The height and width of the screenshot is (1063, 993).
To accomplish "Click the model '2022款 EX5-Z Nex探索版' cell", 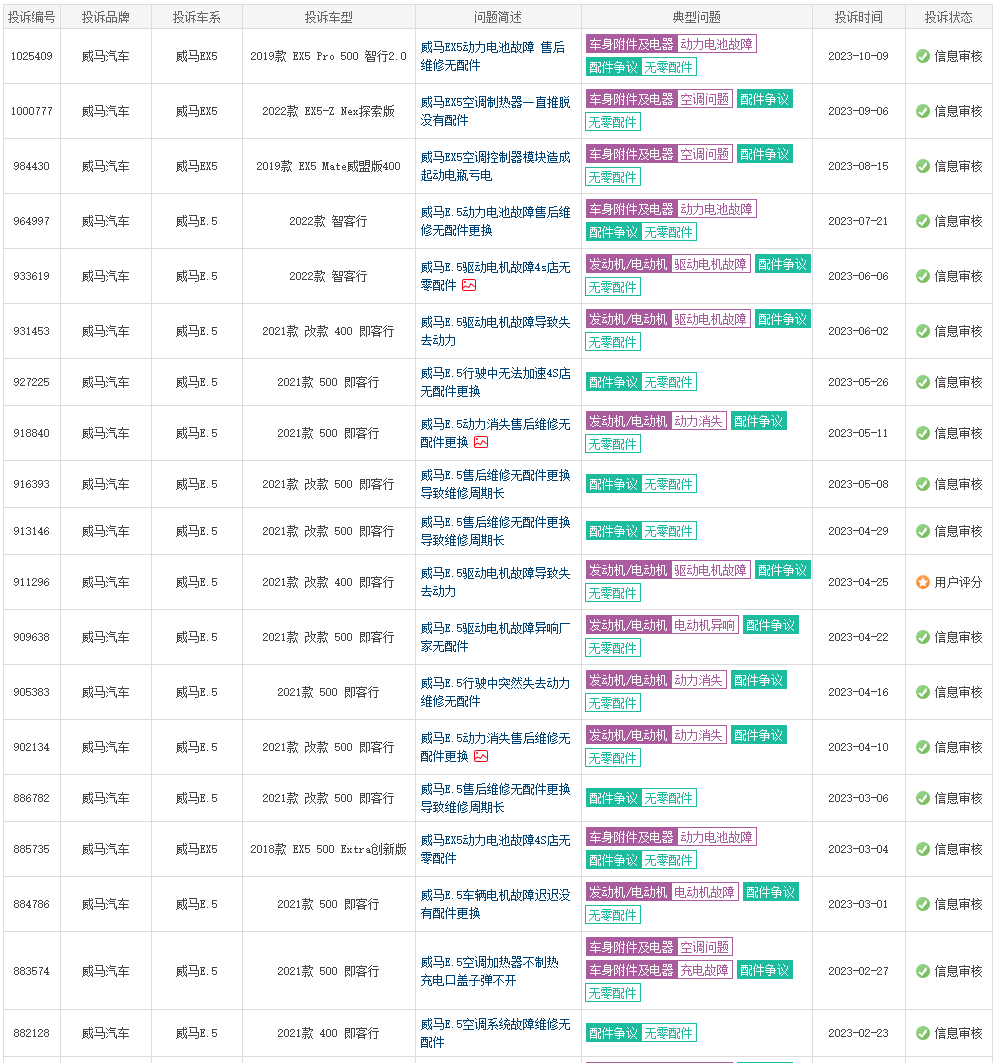I will tap(329, 111).
